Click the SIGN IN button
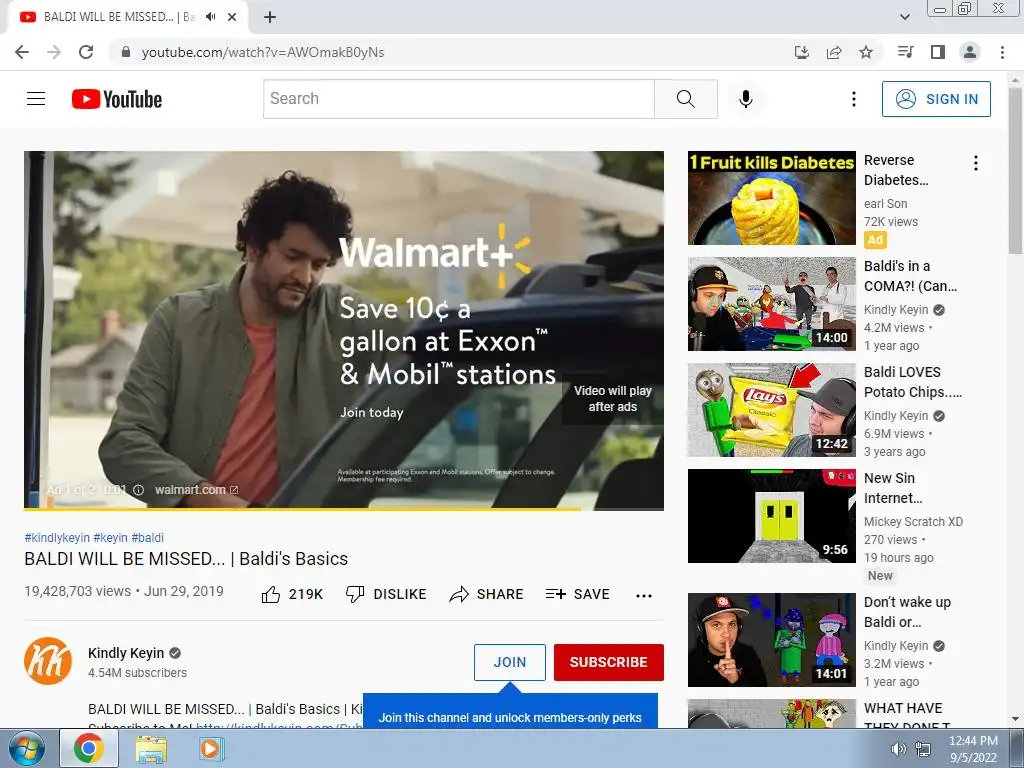 [x=936, y=99]
